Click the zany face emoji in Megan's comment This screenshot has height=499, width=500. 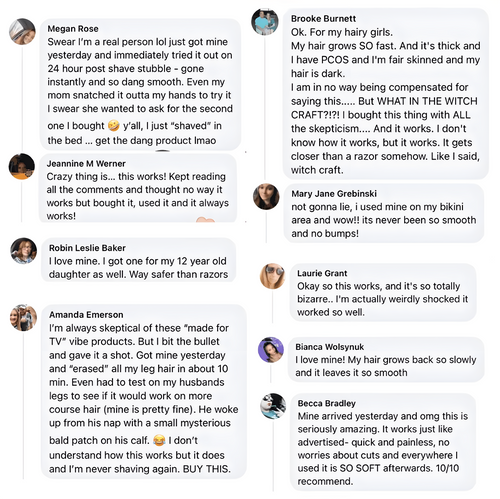(114, 126)
